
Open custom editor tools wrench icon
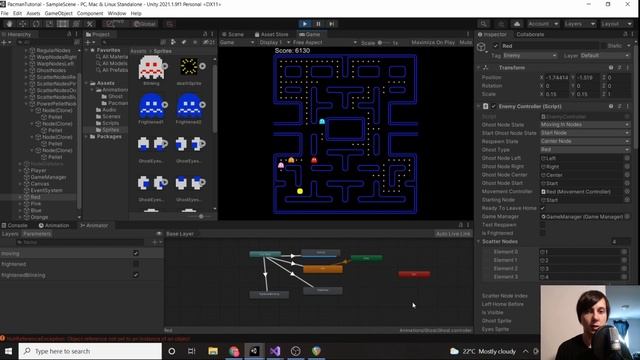90,24
